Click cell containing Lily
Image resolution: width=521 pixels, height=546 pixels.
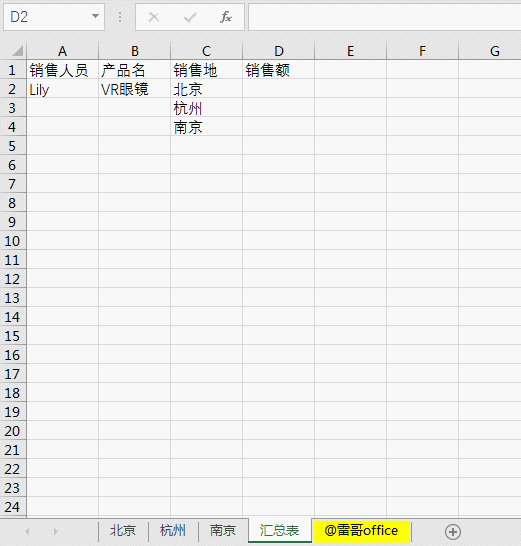(x=63, y=89)
